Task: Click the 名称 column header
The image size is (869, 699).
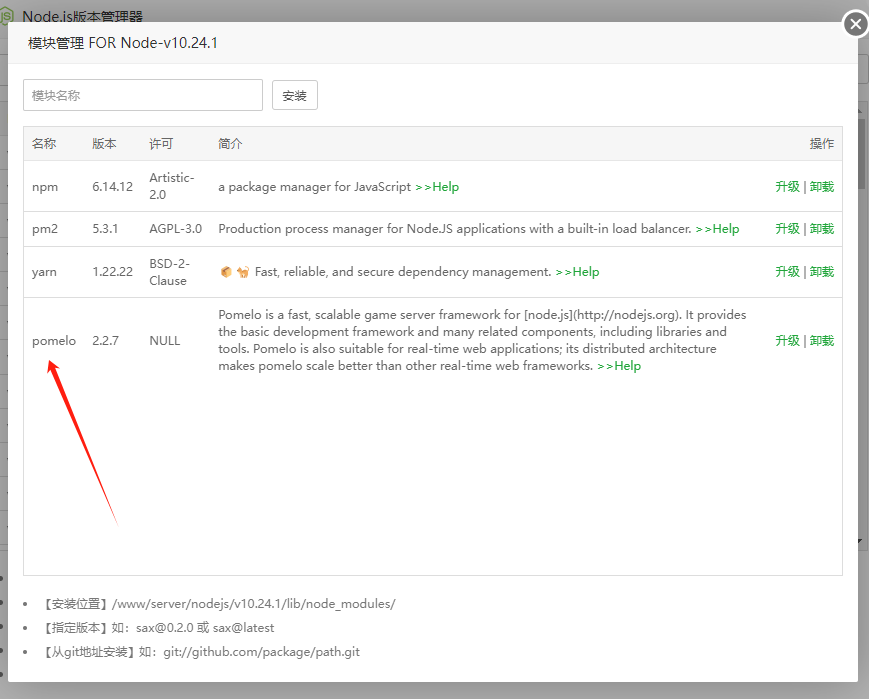Action: point(44,144)
